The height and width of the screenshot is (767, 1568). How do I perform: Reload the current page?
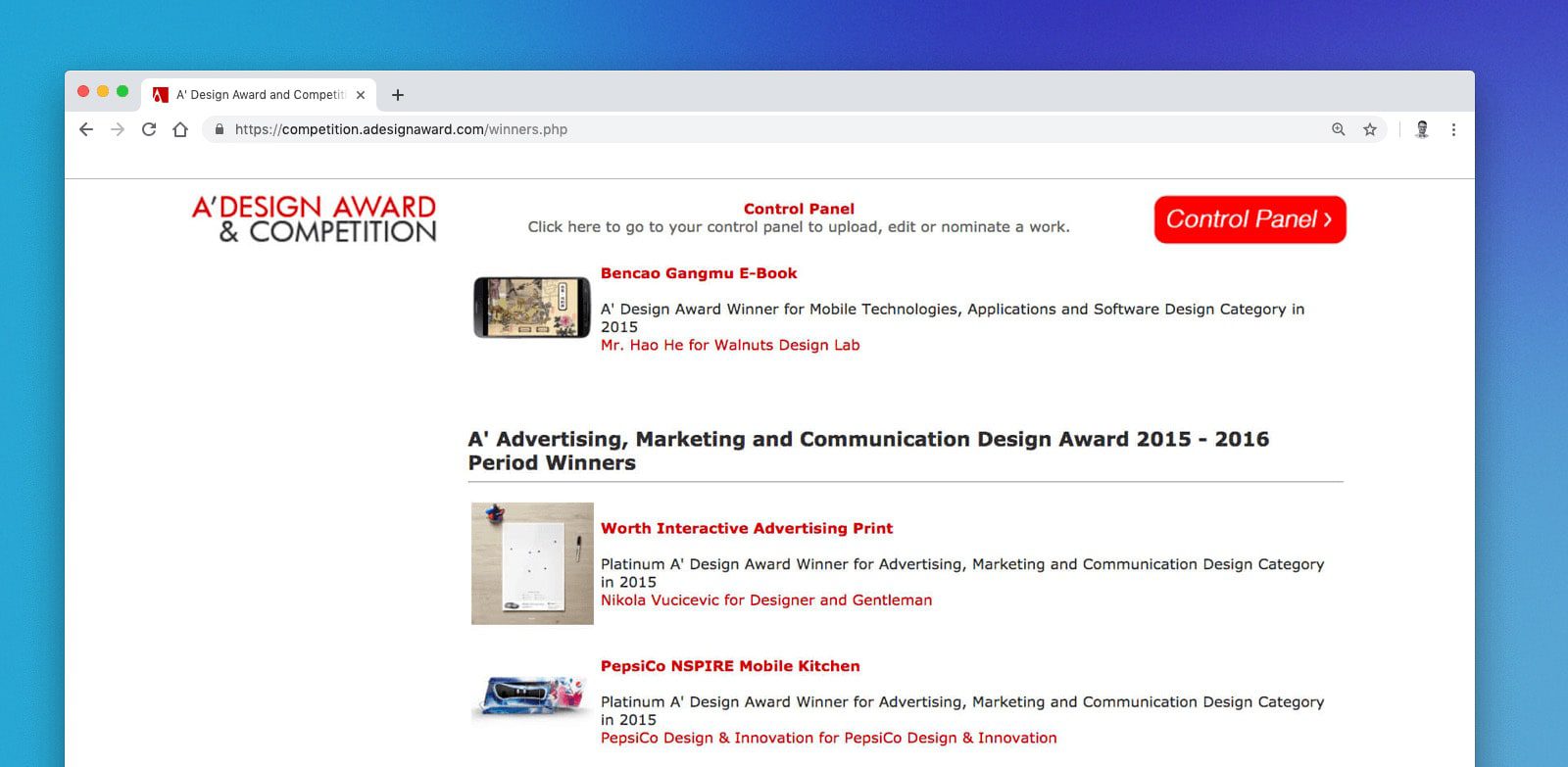(x=149, y=129)
